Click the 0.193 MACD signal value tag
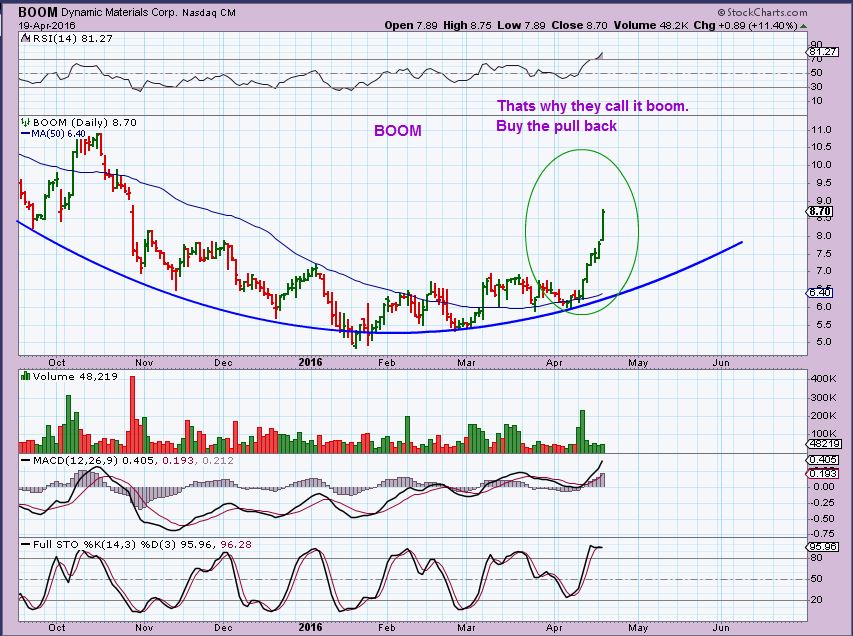Screen dimensions: 853x636 tap(823, 473)
